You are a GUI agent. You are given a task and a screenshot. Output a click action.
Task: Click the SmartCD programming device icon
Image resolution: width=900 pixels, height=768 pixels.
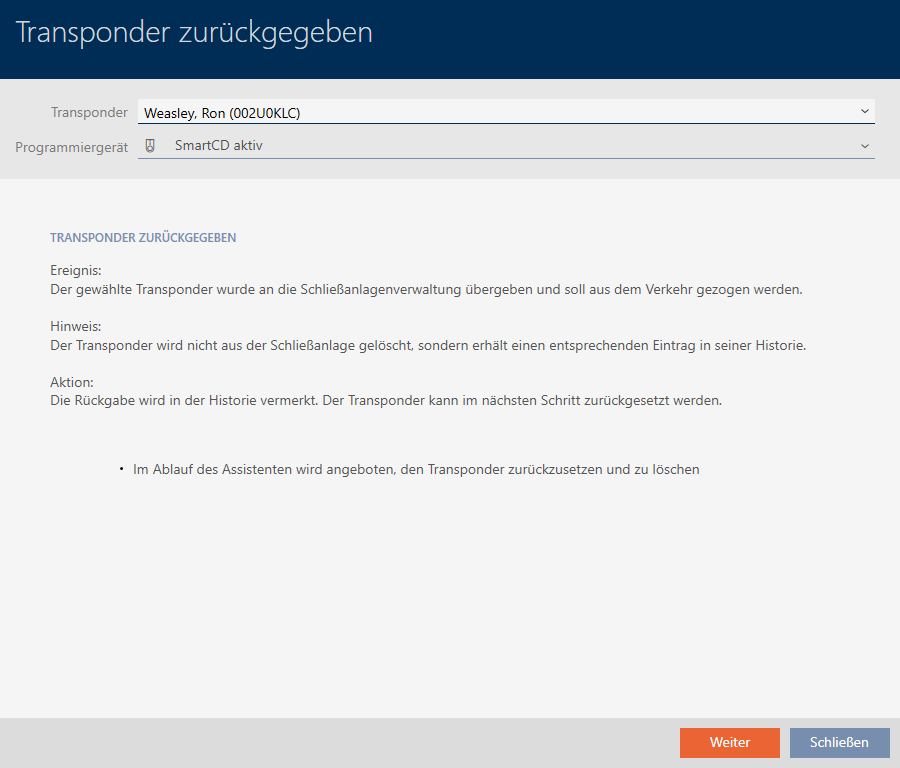coord(150,146)
